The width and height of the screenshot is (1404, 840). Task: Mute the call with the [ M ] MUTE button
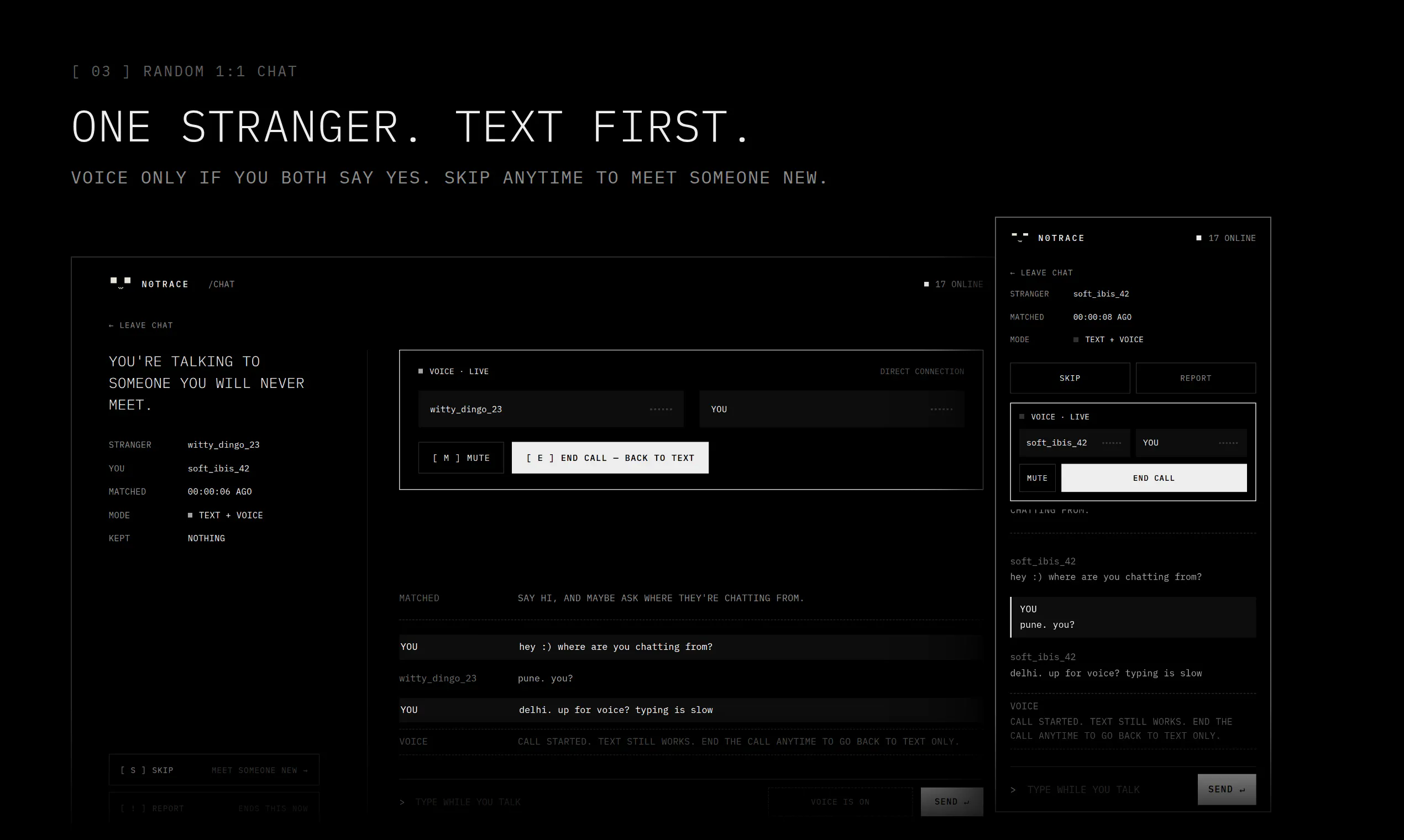point(461,458)
